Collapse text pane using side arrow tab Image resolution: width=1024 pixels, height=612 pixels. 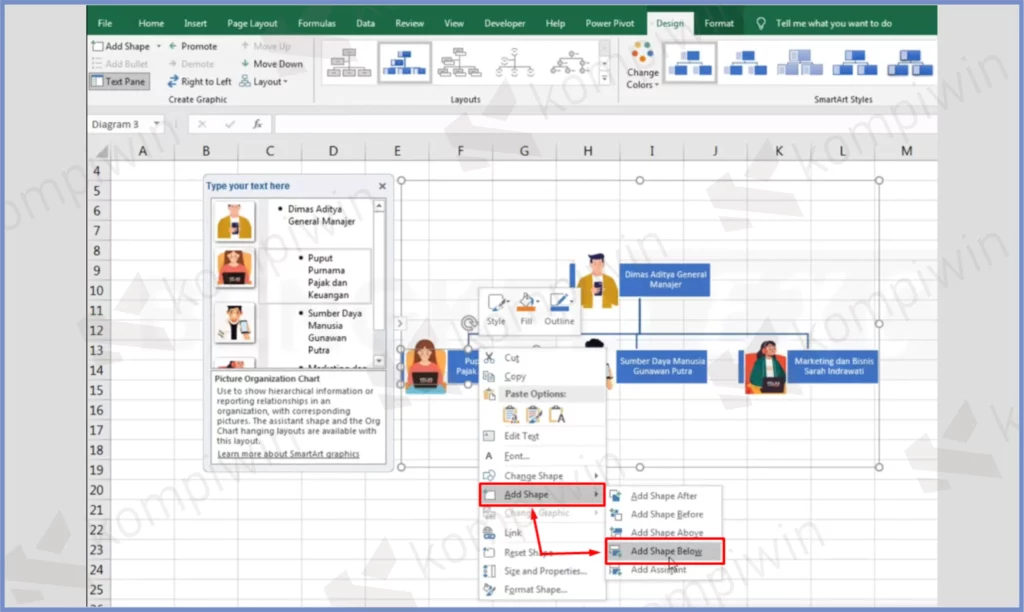pos(399,323)
